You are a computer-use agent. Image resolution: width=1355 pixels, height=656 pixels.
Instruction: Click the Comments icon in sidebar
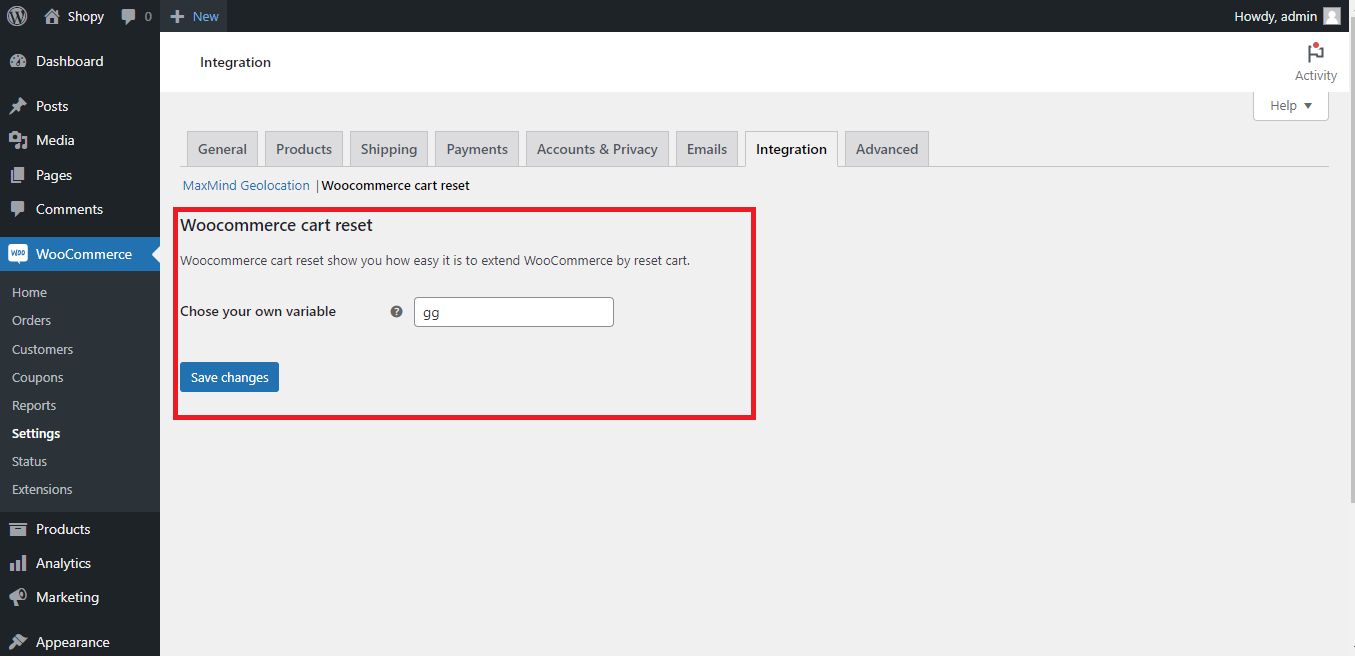pos(18,209)
